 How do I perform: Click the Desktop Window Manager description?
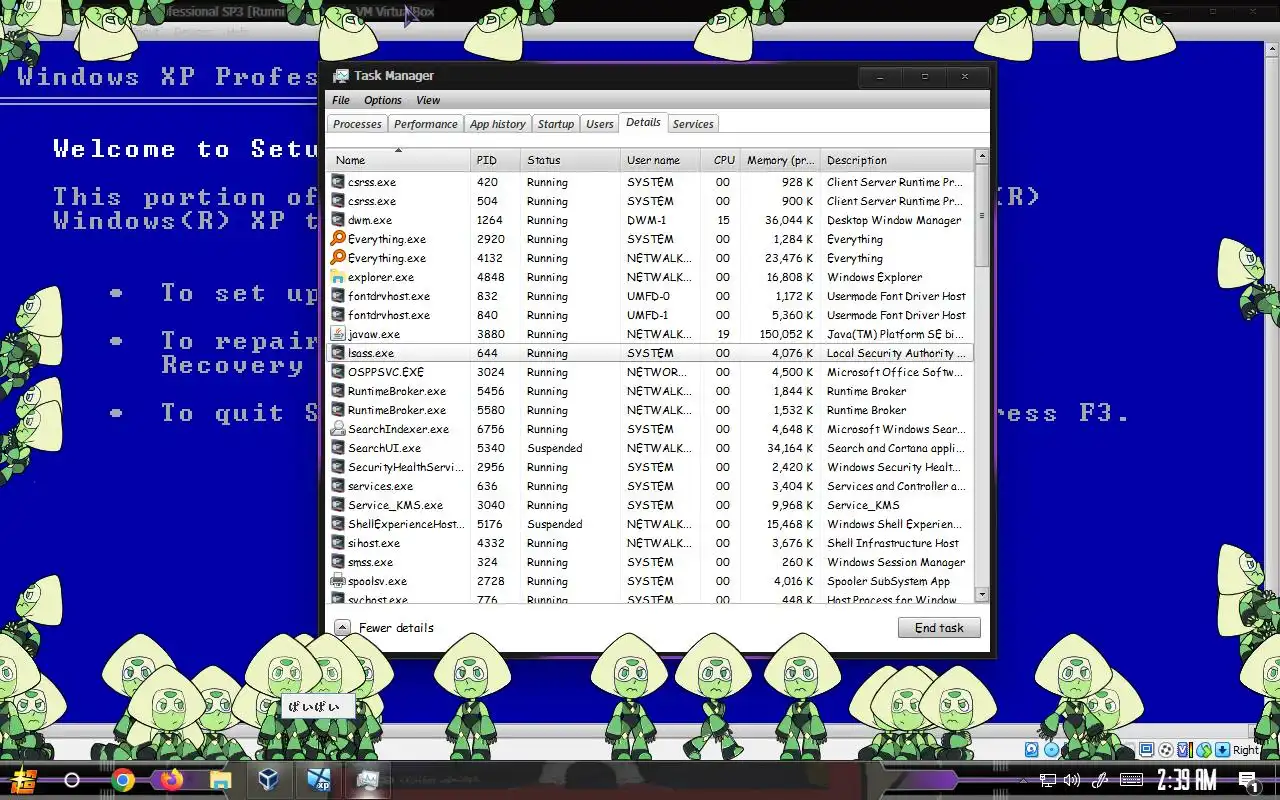point(894,220)
